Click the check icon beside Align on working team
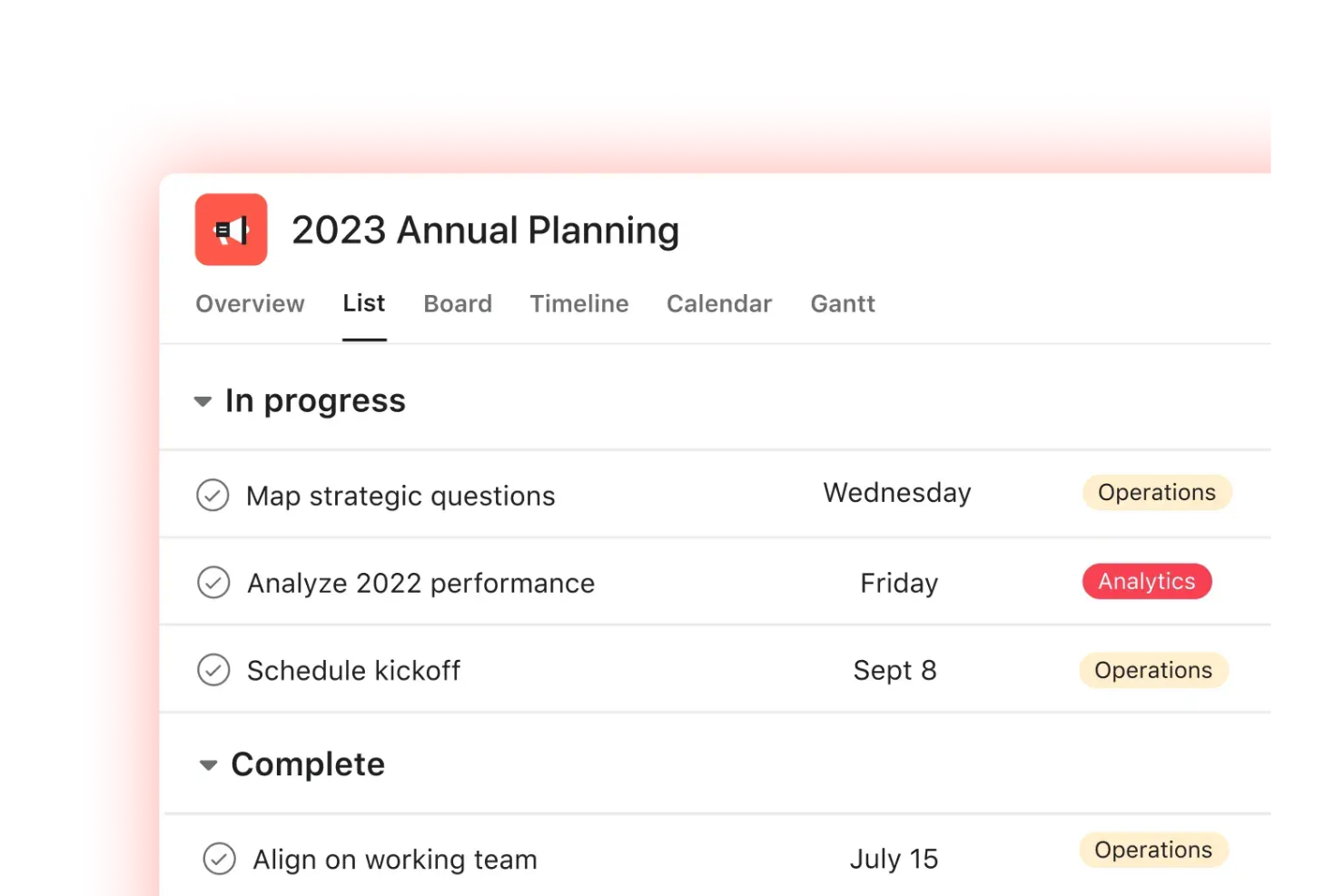The height and width of the screenshot is (896, 1344). (x=221, y=857)
